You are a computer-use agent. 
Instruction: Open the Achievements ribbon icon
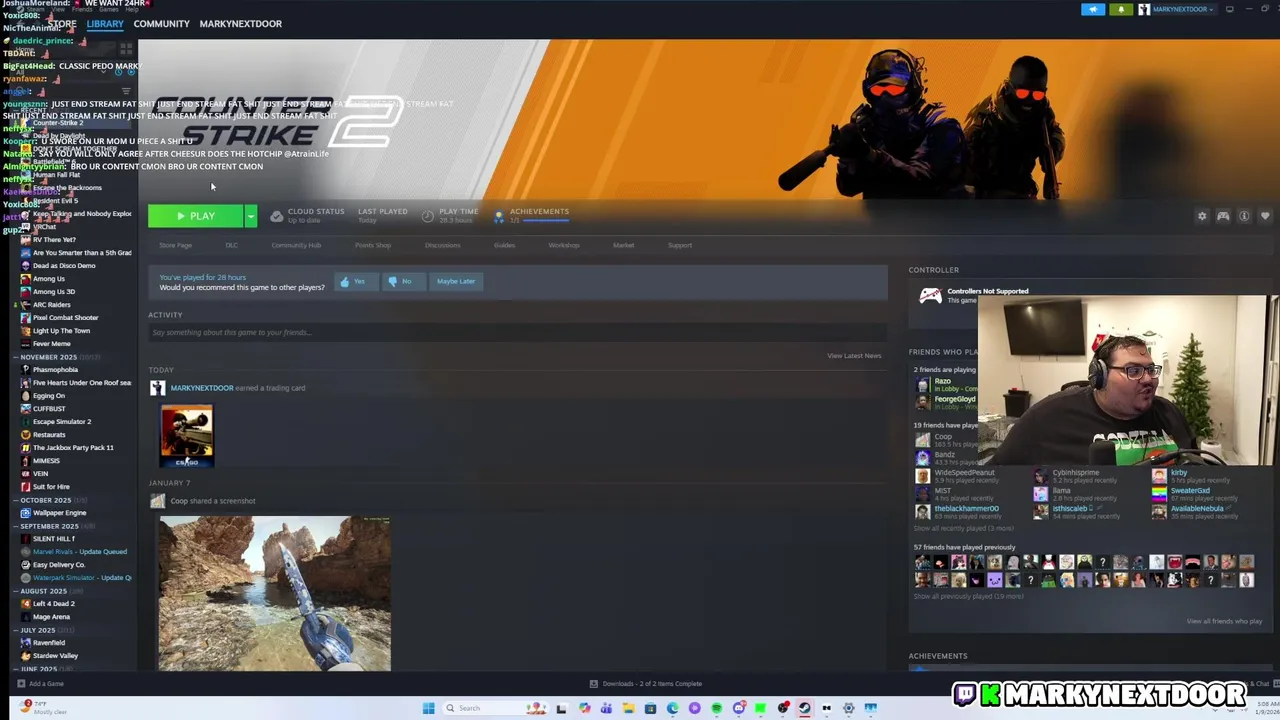click(x=499, y=216)
